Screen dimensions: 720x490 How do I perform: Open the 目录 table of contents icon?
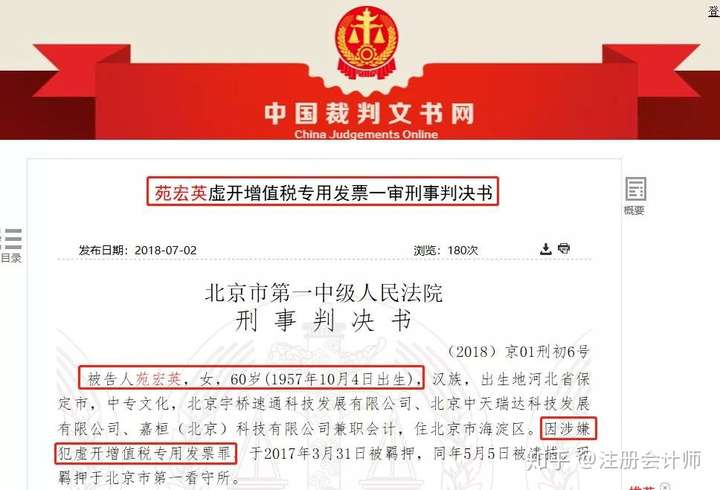tap(11, 239)
